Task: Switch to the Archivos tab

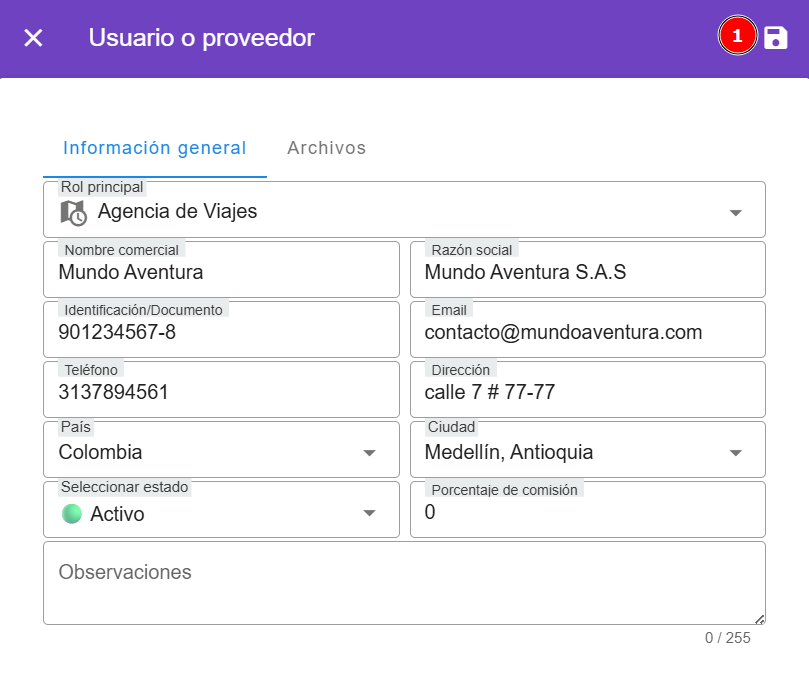Action: pyautogui.click(x=326, y=148)
